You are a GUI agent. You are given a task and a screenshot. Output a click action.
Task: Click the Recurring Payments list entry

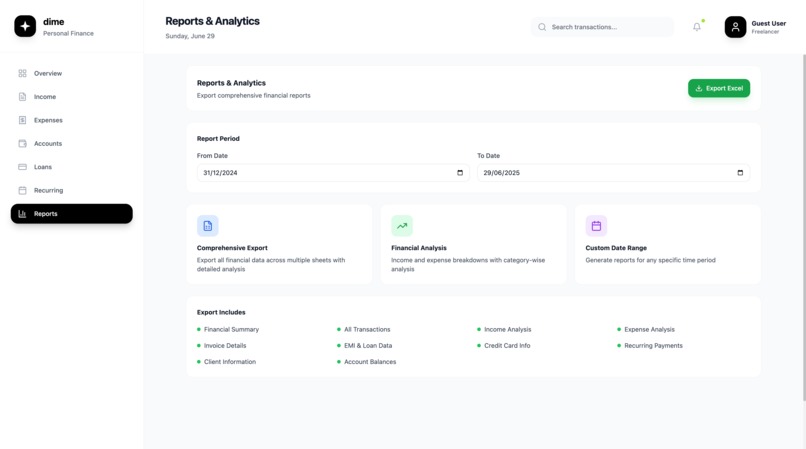tap(650, 346)
